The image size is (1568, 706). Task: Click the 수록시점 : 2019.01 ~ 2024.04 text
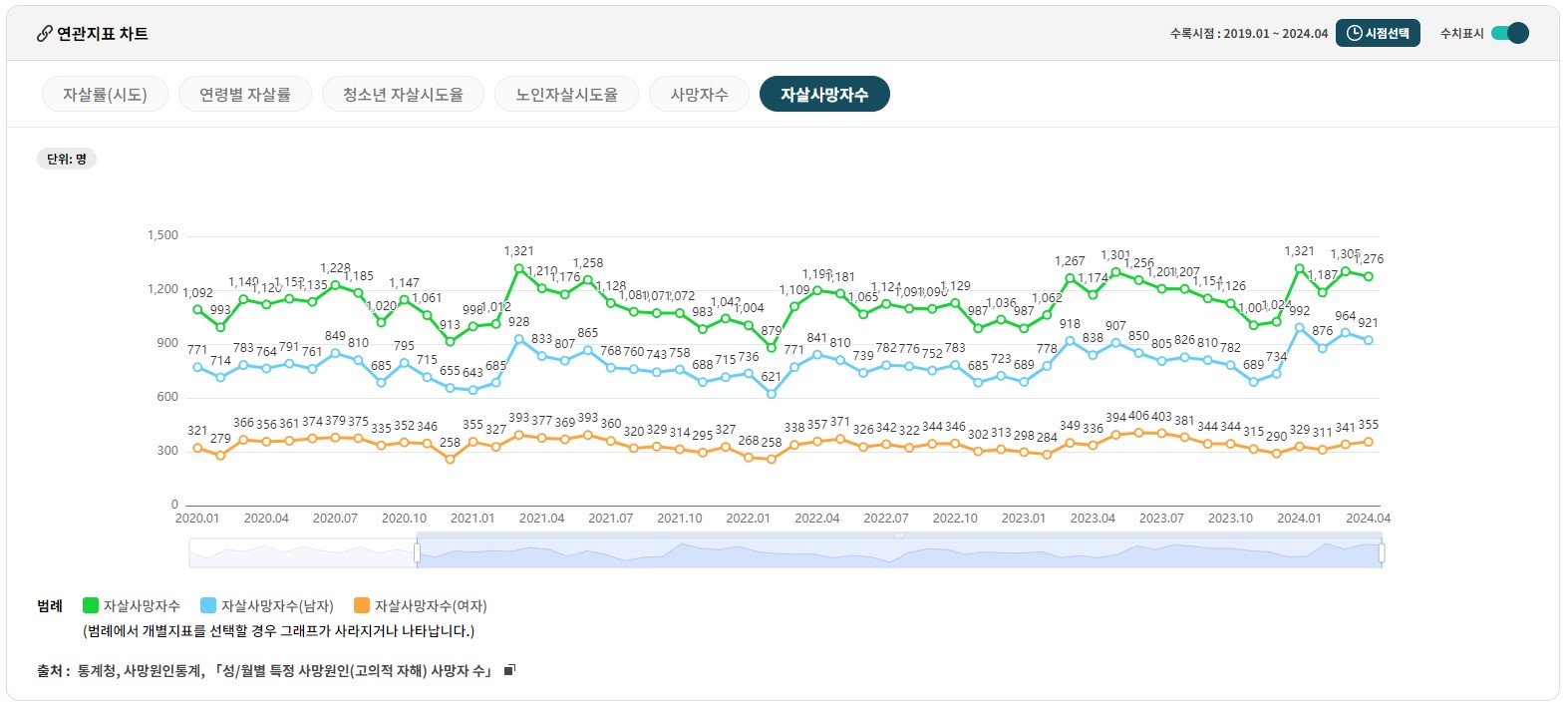(x=1249, y=34)
